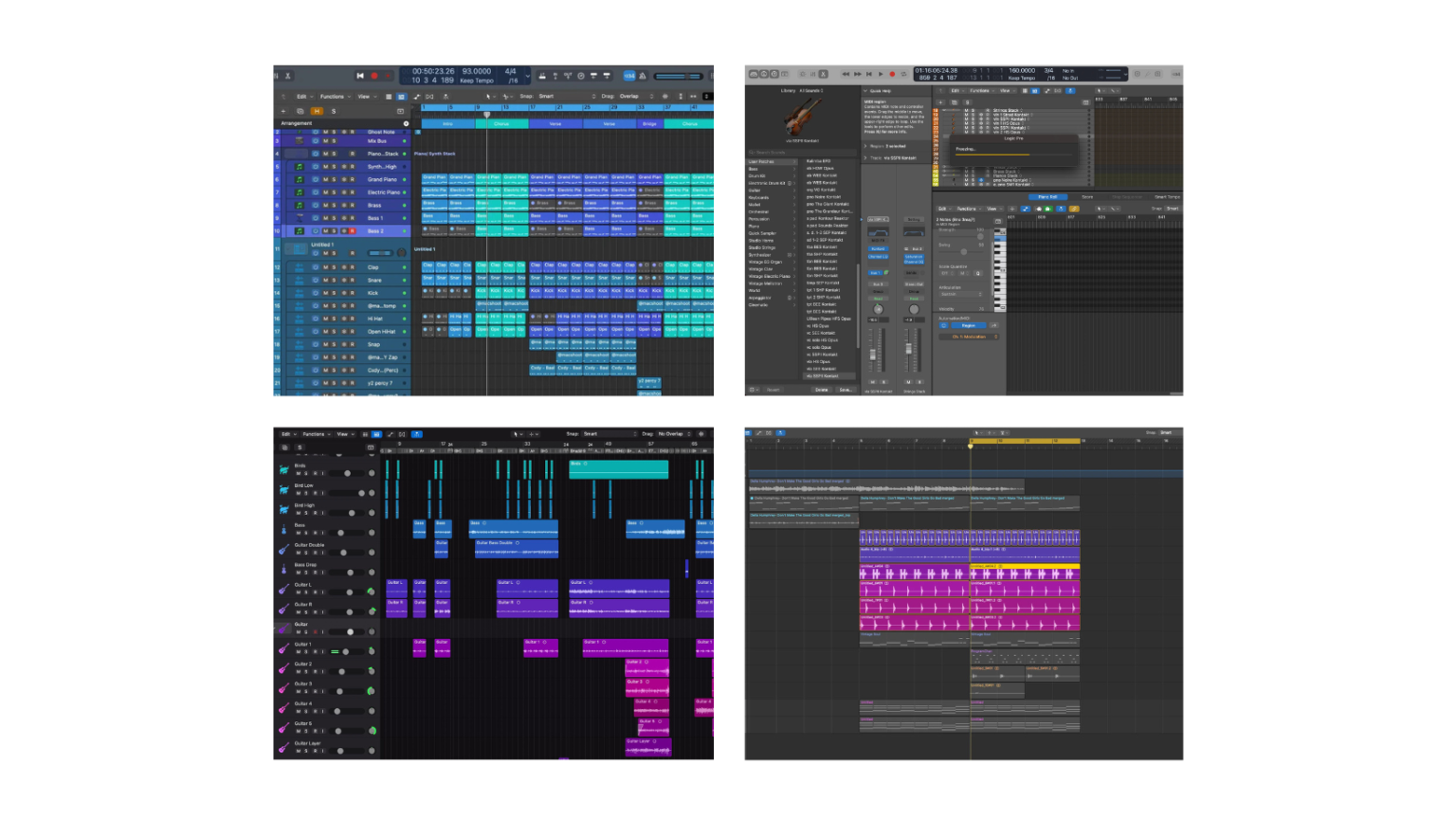Click the cycle loop icon in the transport
This screenshot has height=820, width=1456.
coord(903,74)
